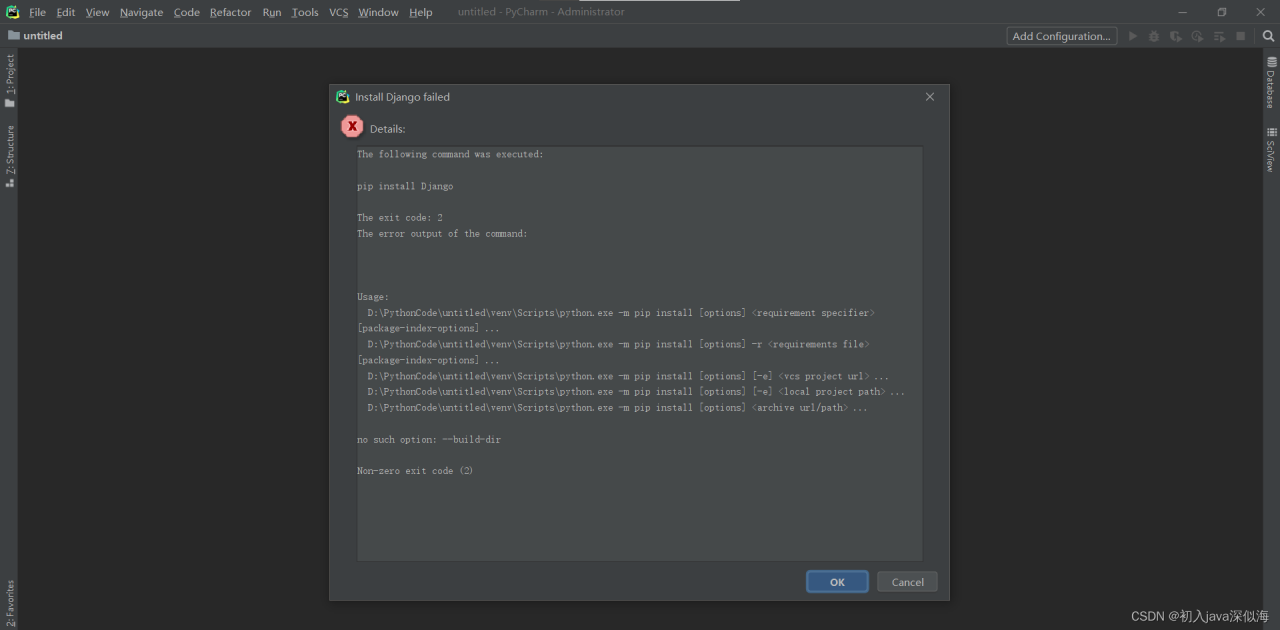This screenshot has height=630, width=1280.
Task: Click the 'The exit code: 2' line
Action: [400, 218]
